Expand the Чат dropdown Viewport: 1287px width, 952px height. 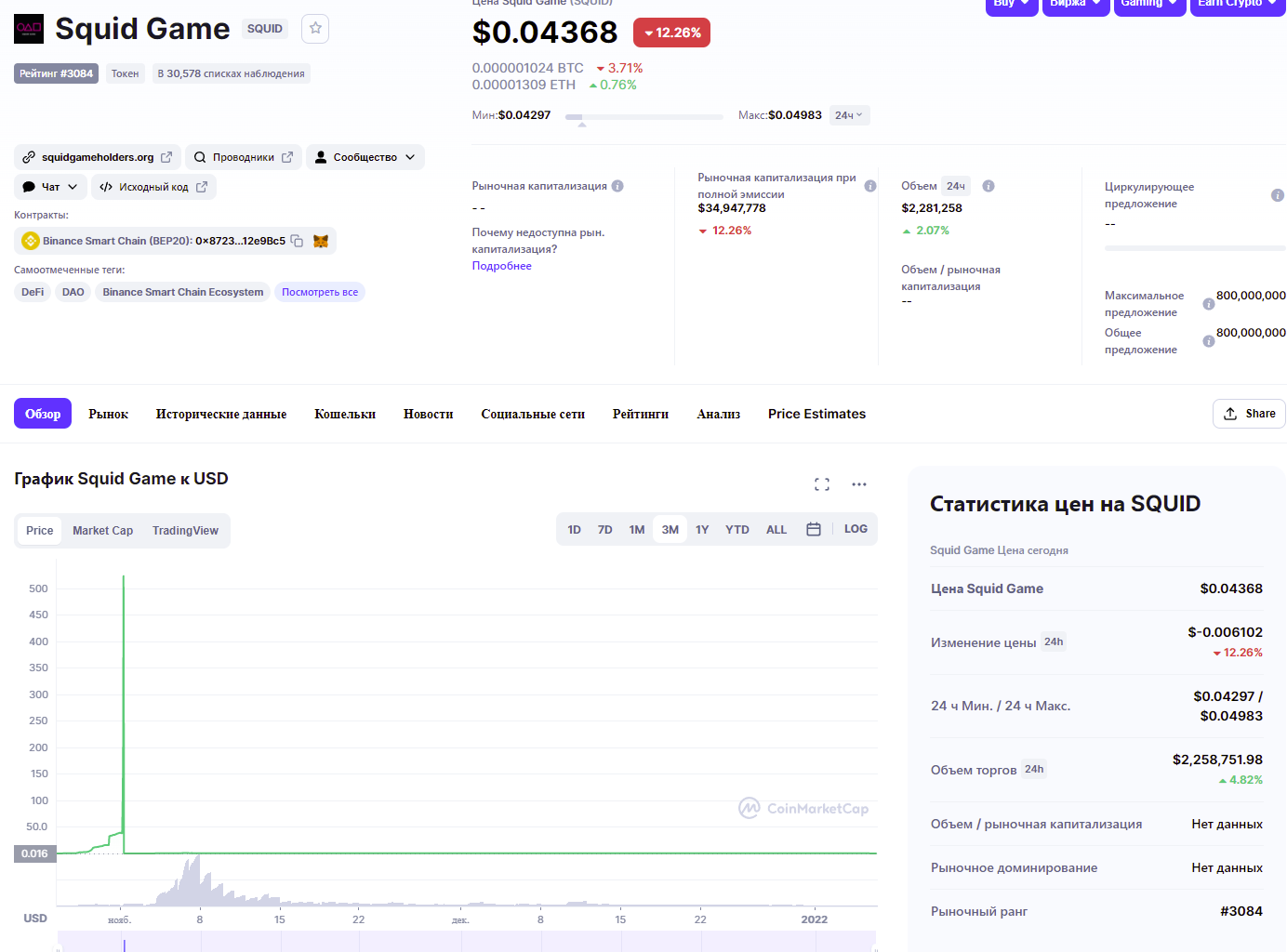pyautogui.click(x=51, y=187)
